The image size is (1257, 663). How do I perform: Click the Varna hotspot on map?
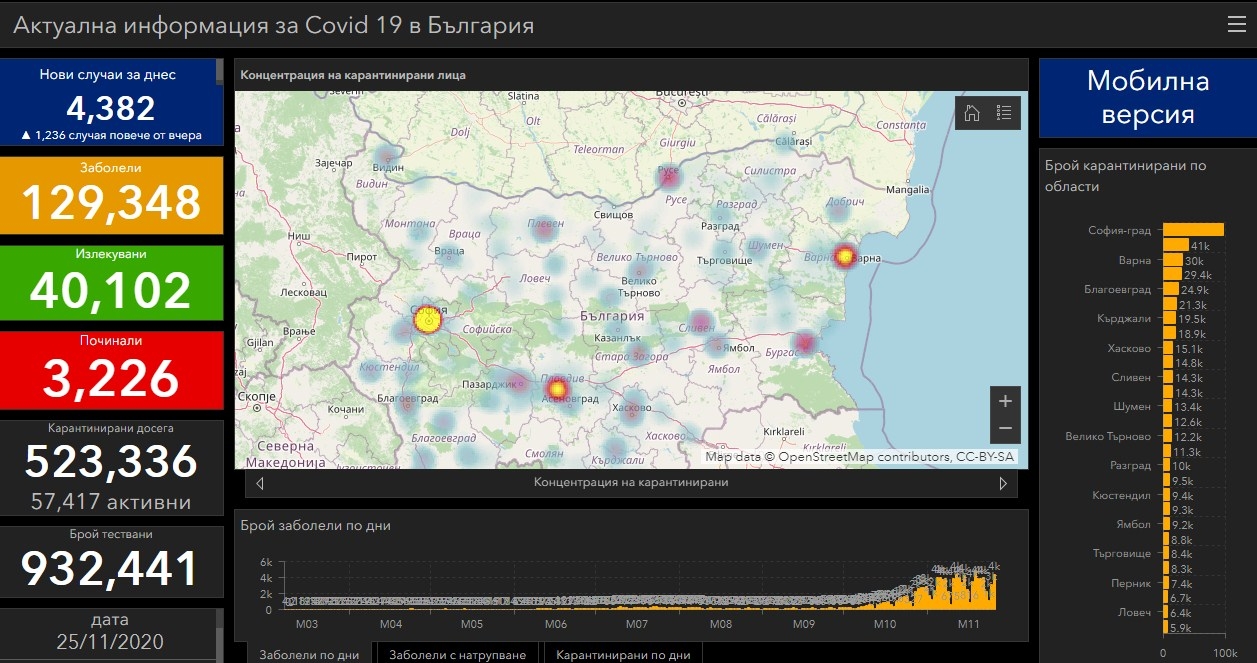(x=846, y=256)
